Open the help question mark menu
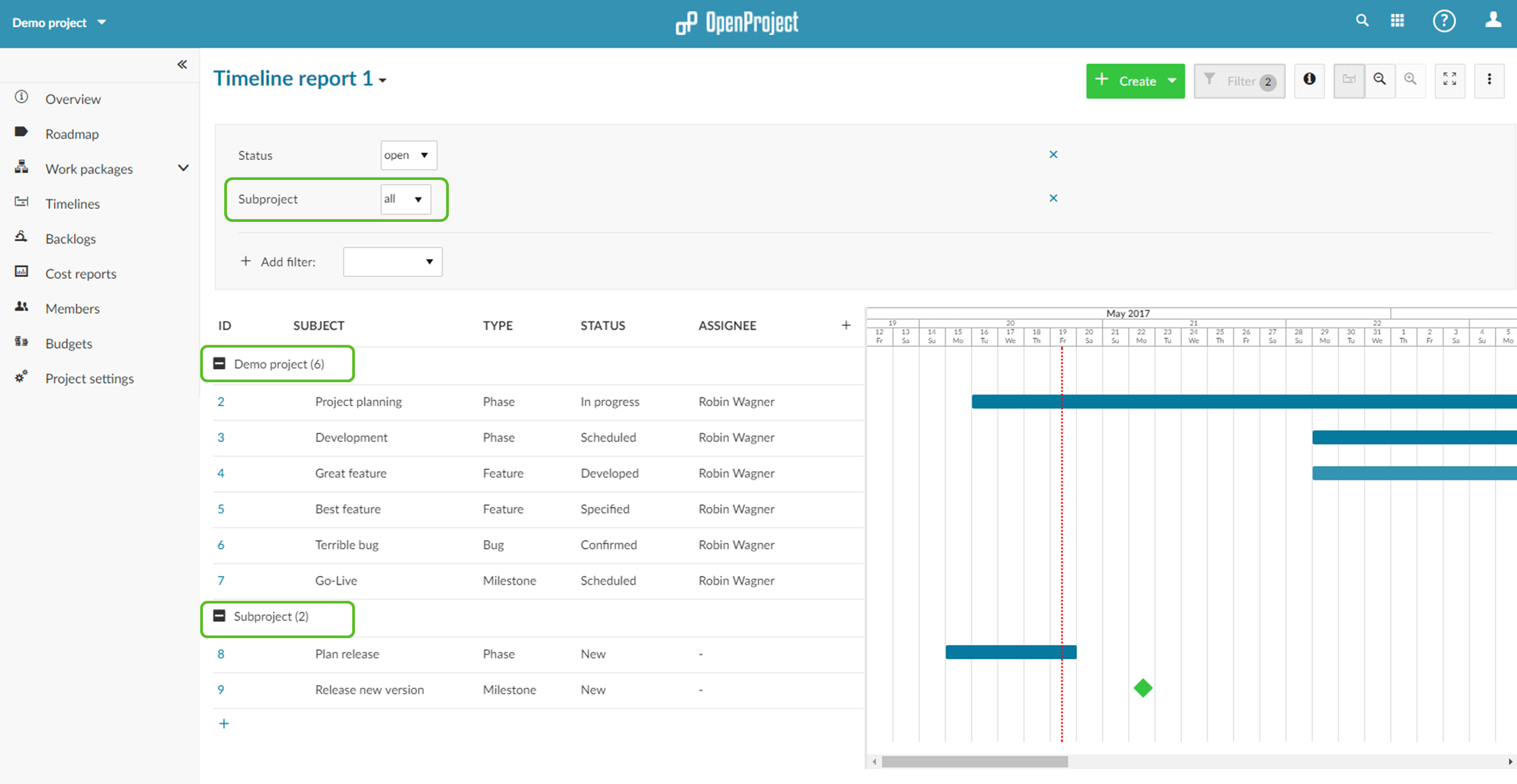 (1443, 22)
